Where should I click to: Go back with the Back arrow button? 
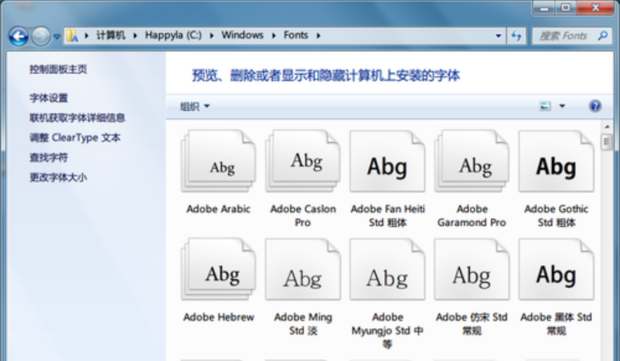[18, 36]
